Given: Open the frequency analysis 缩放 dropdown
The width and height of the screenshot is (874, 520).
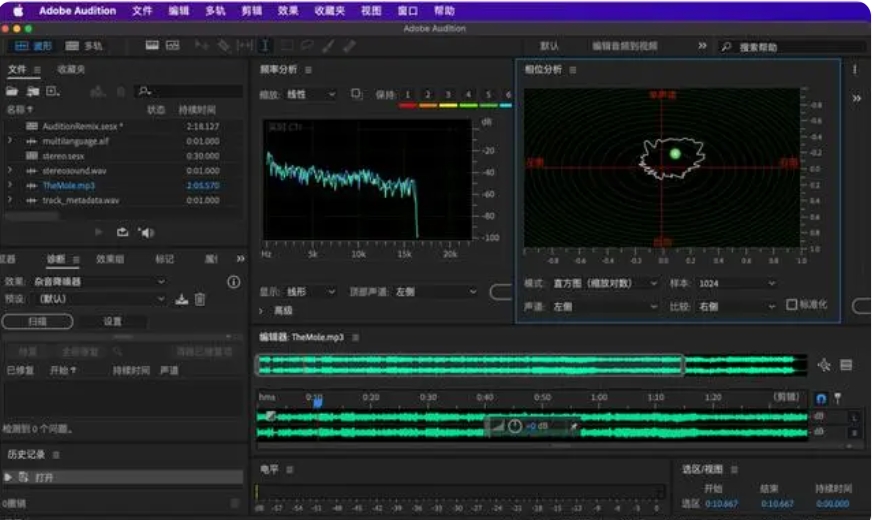Looking at the screenshot, I should (310, 94).
